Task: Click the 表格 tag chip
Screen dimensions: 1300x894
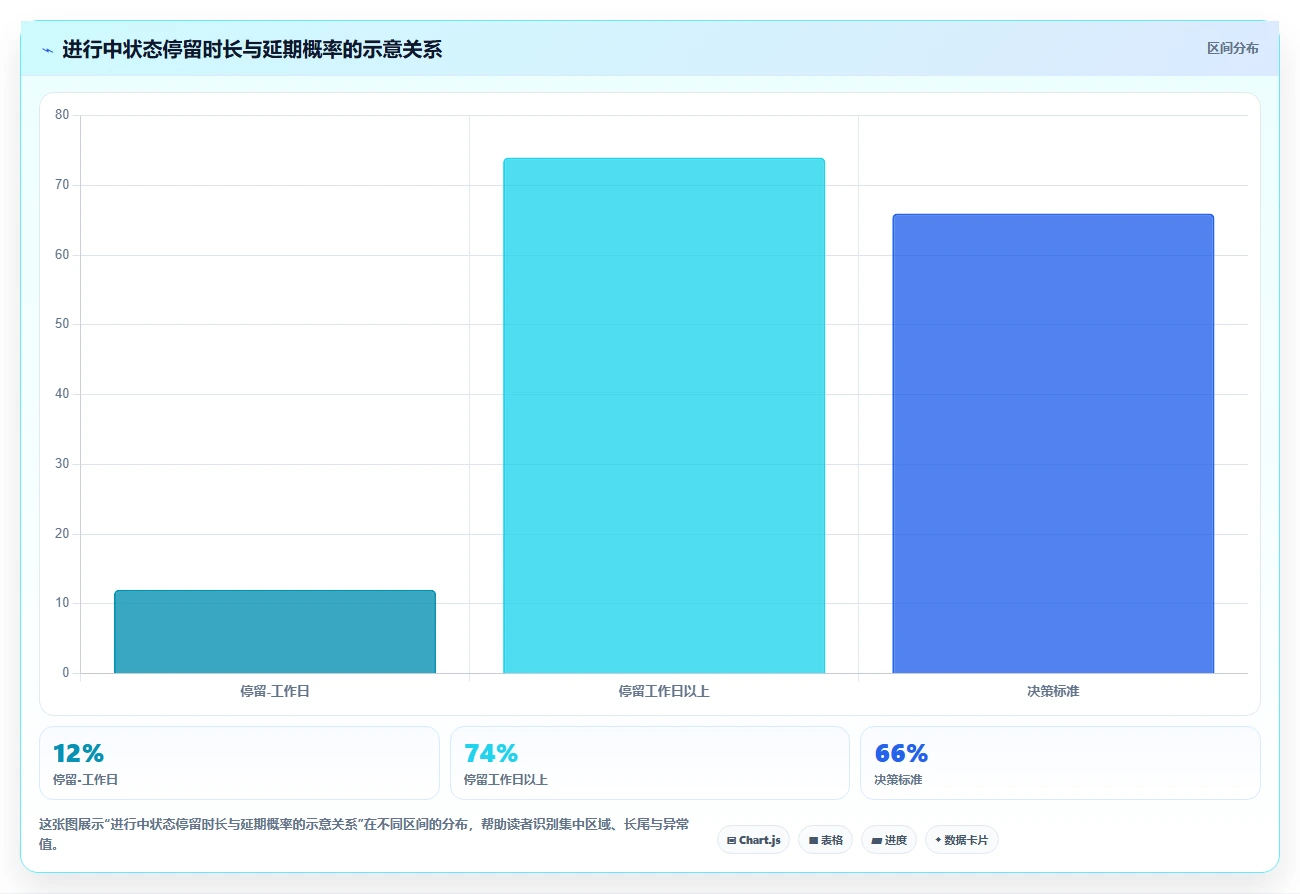Action: click(825, 840)
